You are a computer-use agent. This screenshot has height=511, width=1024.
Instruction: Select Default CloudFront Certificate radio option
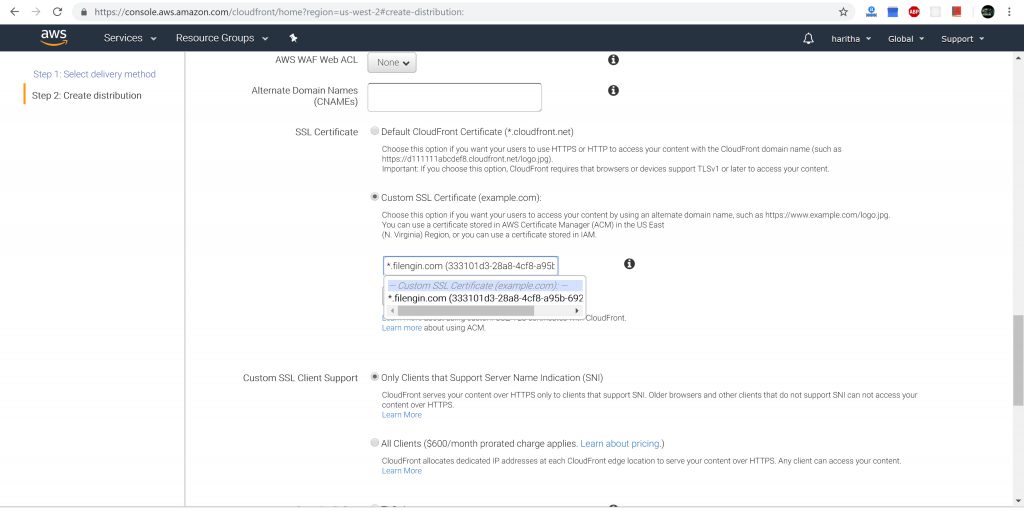coord(375,131)
